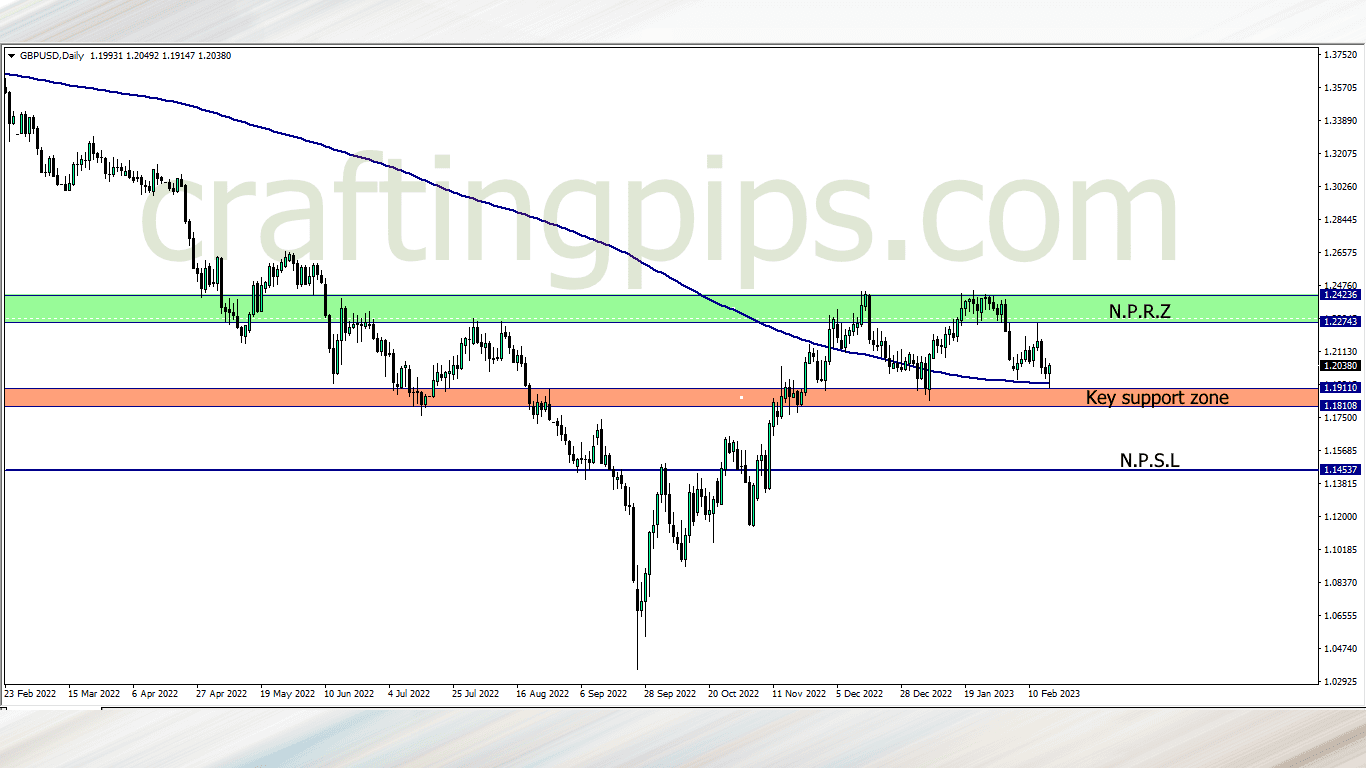Click the 1.14537 price tag on axis
Viewport: 1366px width, 768px height.
click(1339, 470)
